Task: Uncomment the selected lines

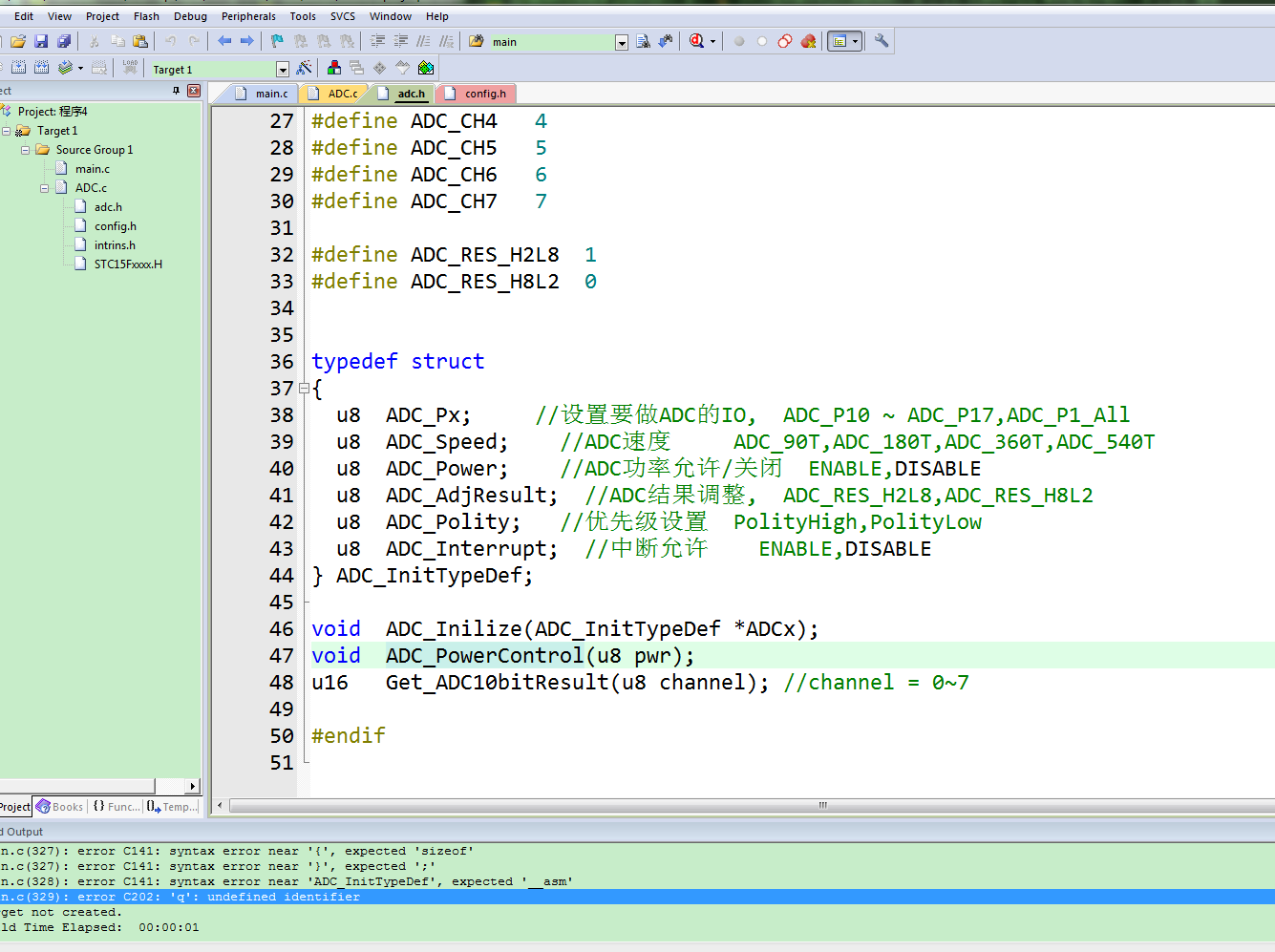Action: click(x=446, y=41)
